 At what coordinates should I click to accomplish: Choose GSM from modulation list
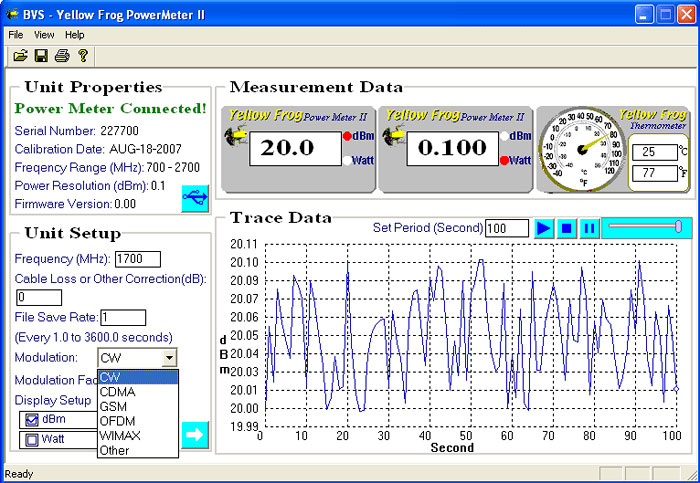[x=138, y=407]
